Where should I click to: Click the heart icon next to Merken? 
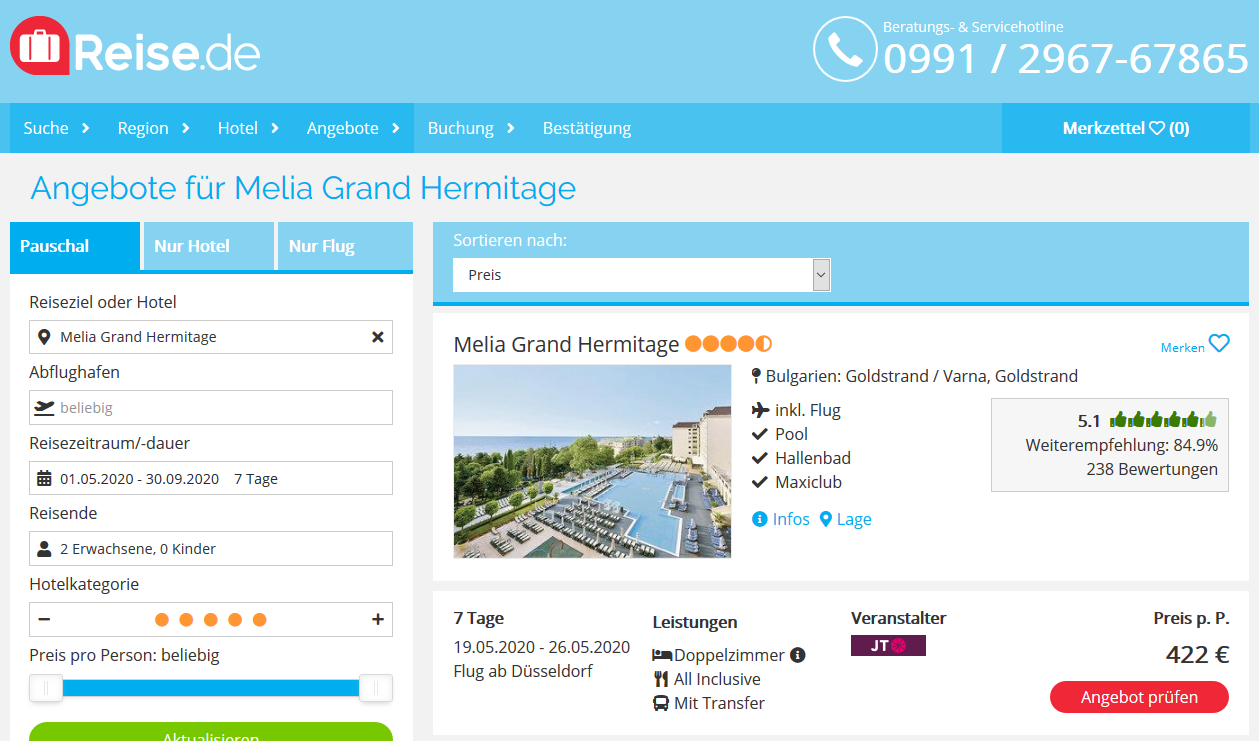(x=1219, y=344)
